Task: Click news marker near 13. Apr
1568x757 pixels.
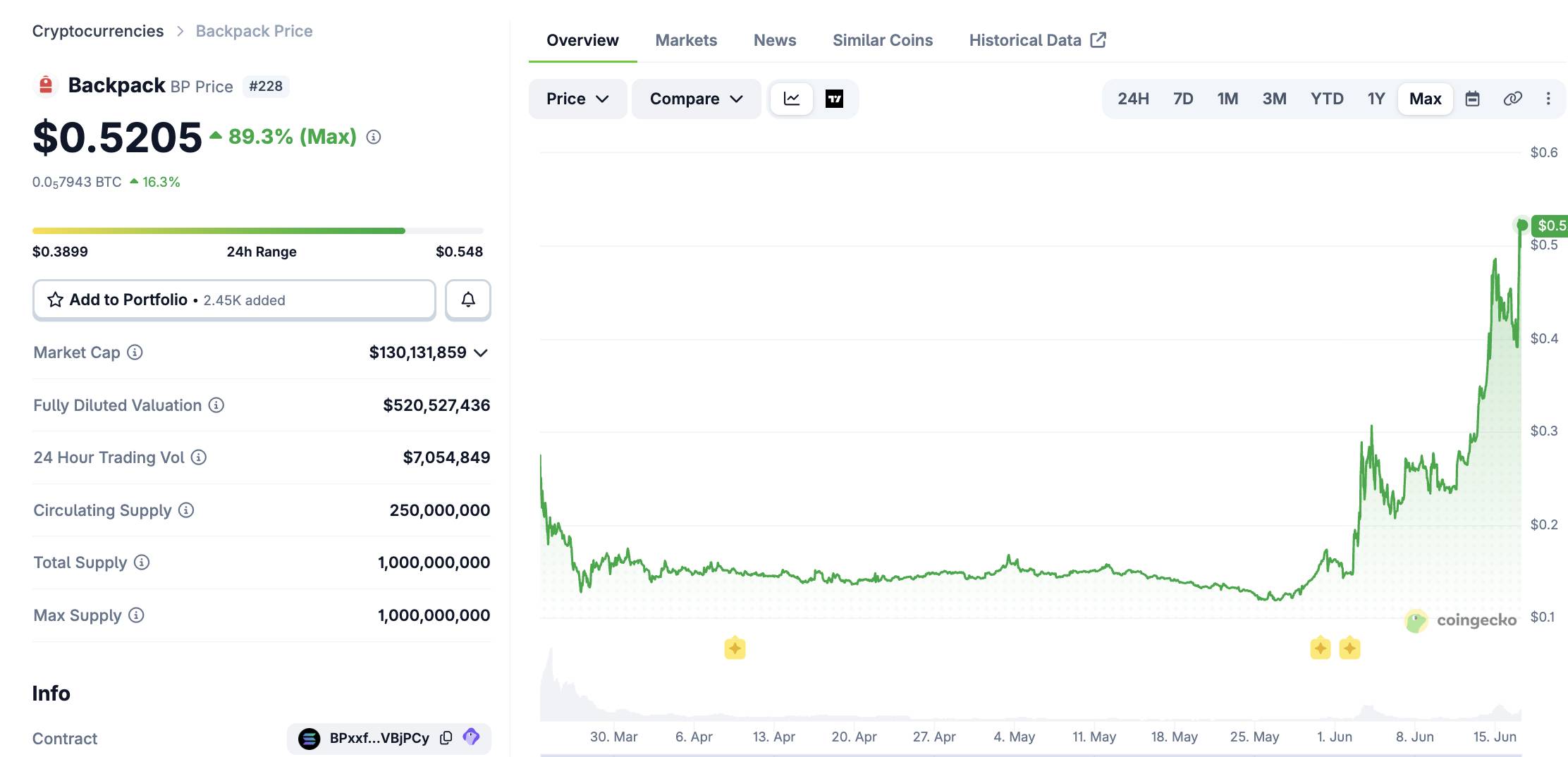Action: point(735,648)
